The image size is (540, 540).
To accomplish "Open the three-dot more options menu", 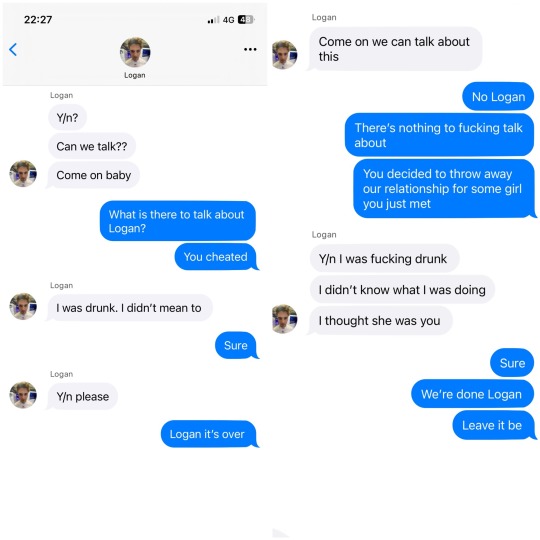I will pyautogui.click(x=250, y=49).
